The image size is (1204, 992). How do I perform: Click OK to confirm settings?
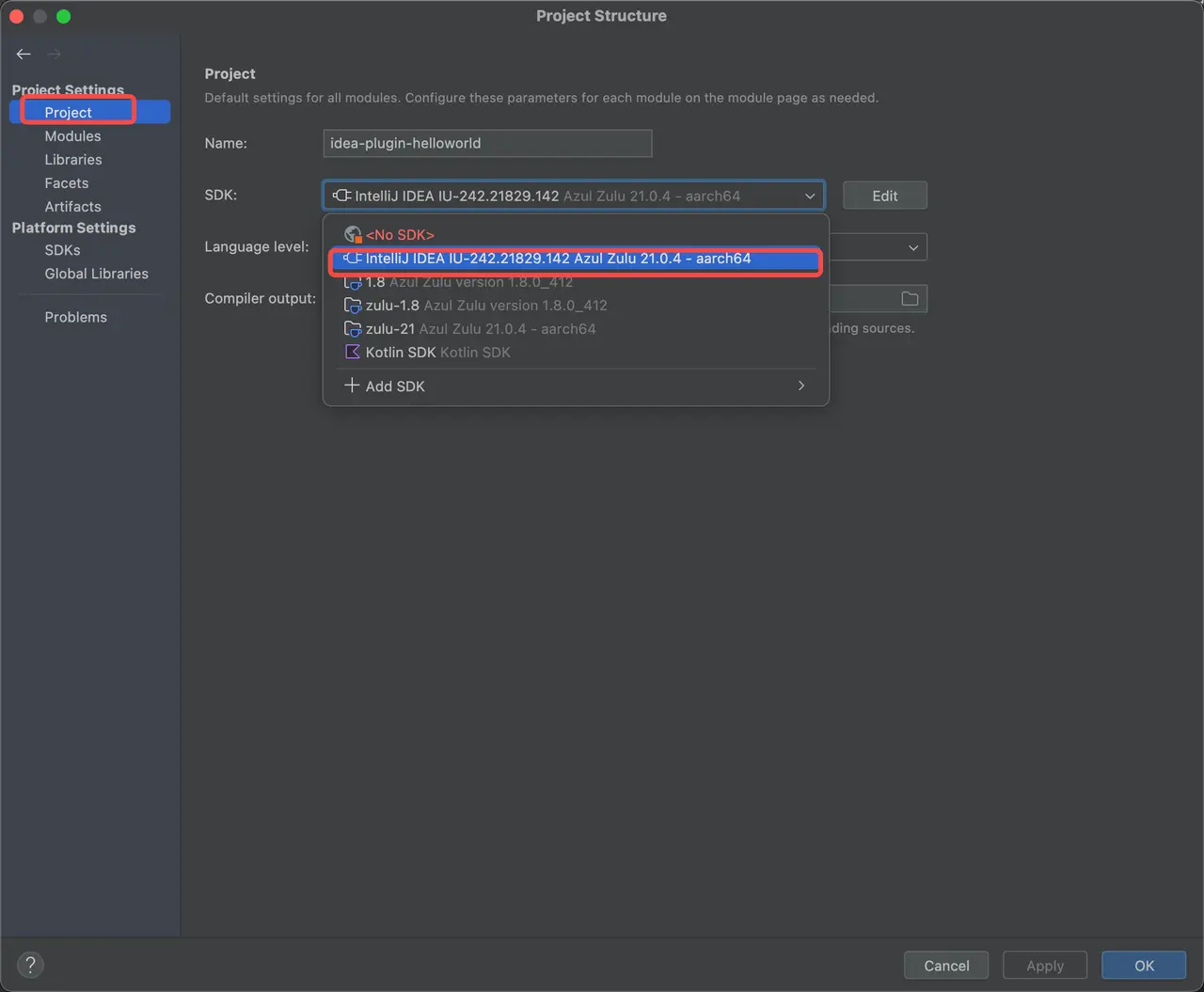(x=1144, y=966)
